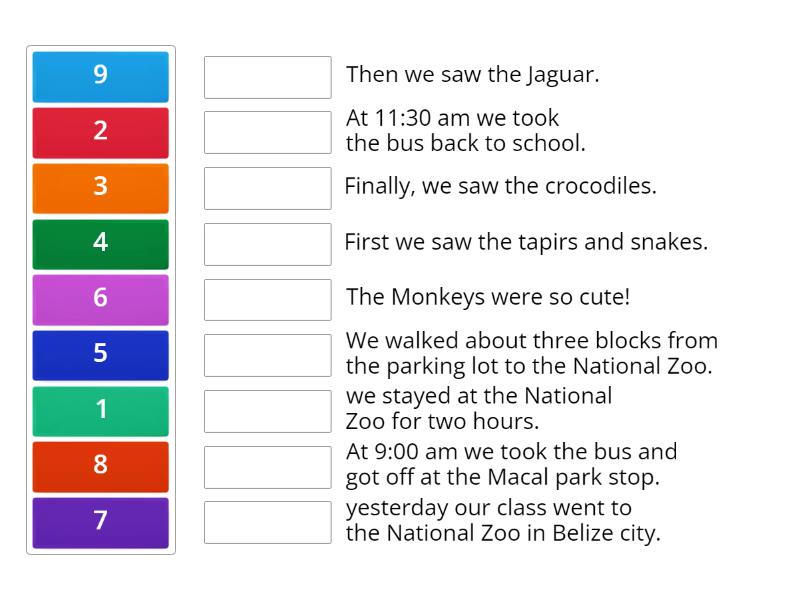Image resolution: width=800 pixels, height=600 pixels.
Task: Click the answer box for tapirs and snakes
Action: click(267, 242)
